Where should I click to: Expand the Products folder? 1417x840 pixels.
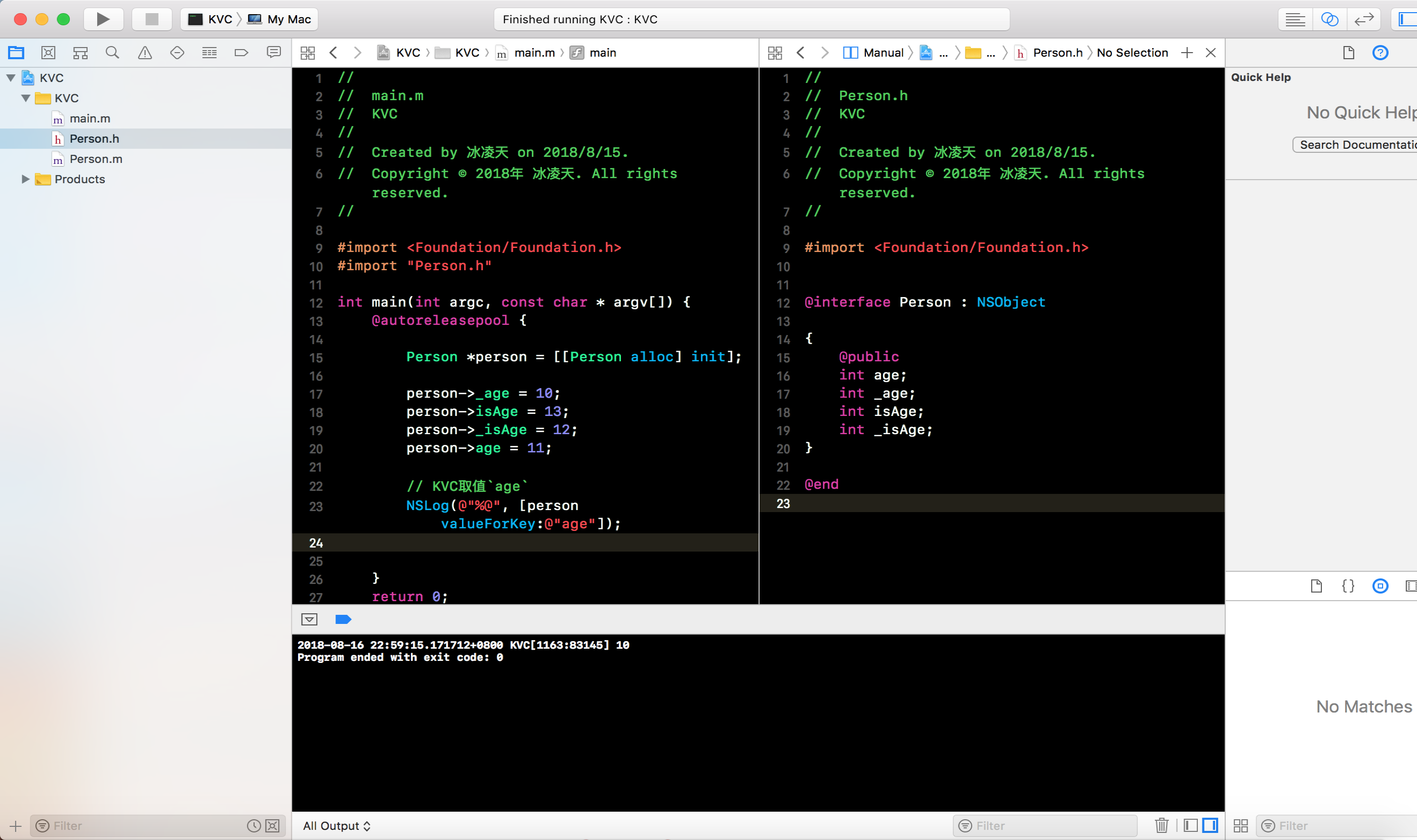coord(25,179)
